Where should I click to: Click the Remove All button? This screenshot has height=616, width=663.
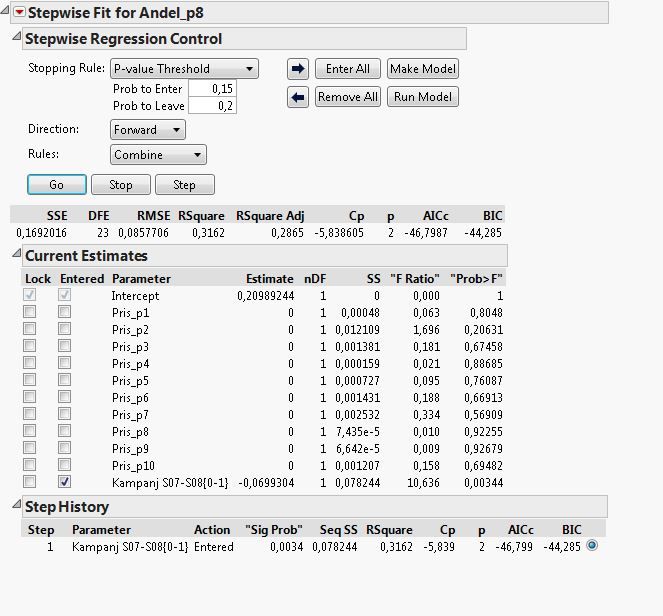[x=348, y=97]
